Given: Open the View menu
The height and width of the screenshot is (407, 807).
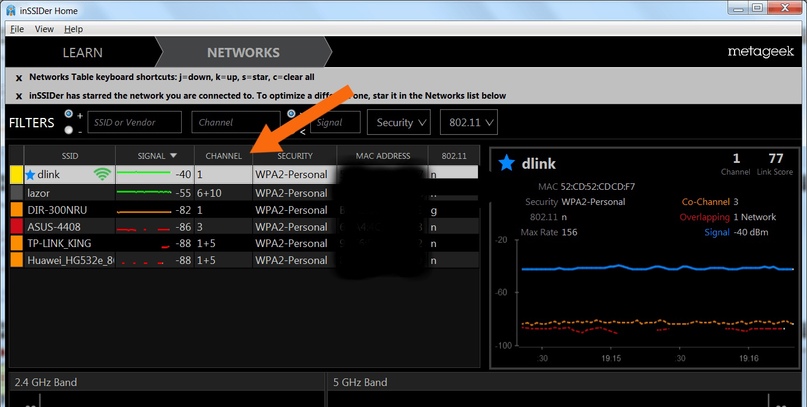Looking at the screenshot, I should [x=44, y=29].
